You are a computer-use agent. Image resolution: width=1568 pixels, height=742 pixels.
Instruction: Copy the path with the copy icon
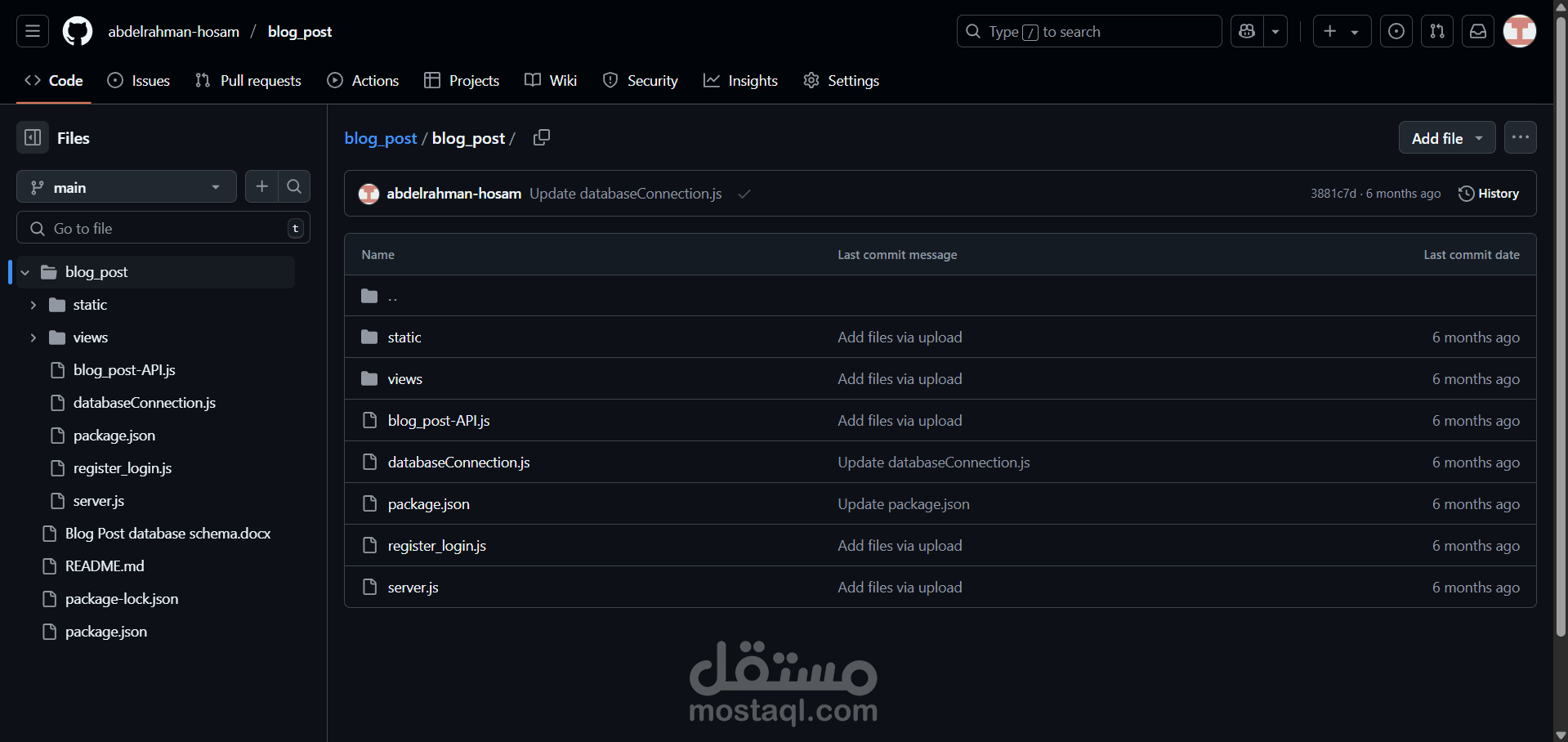(542, 137)
